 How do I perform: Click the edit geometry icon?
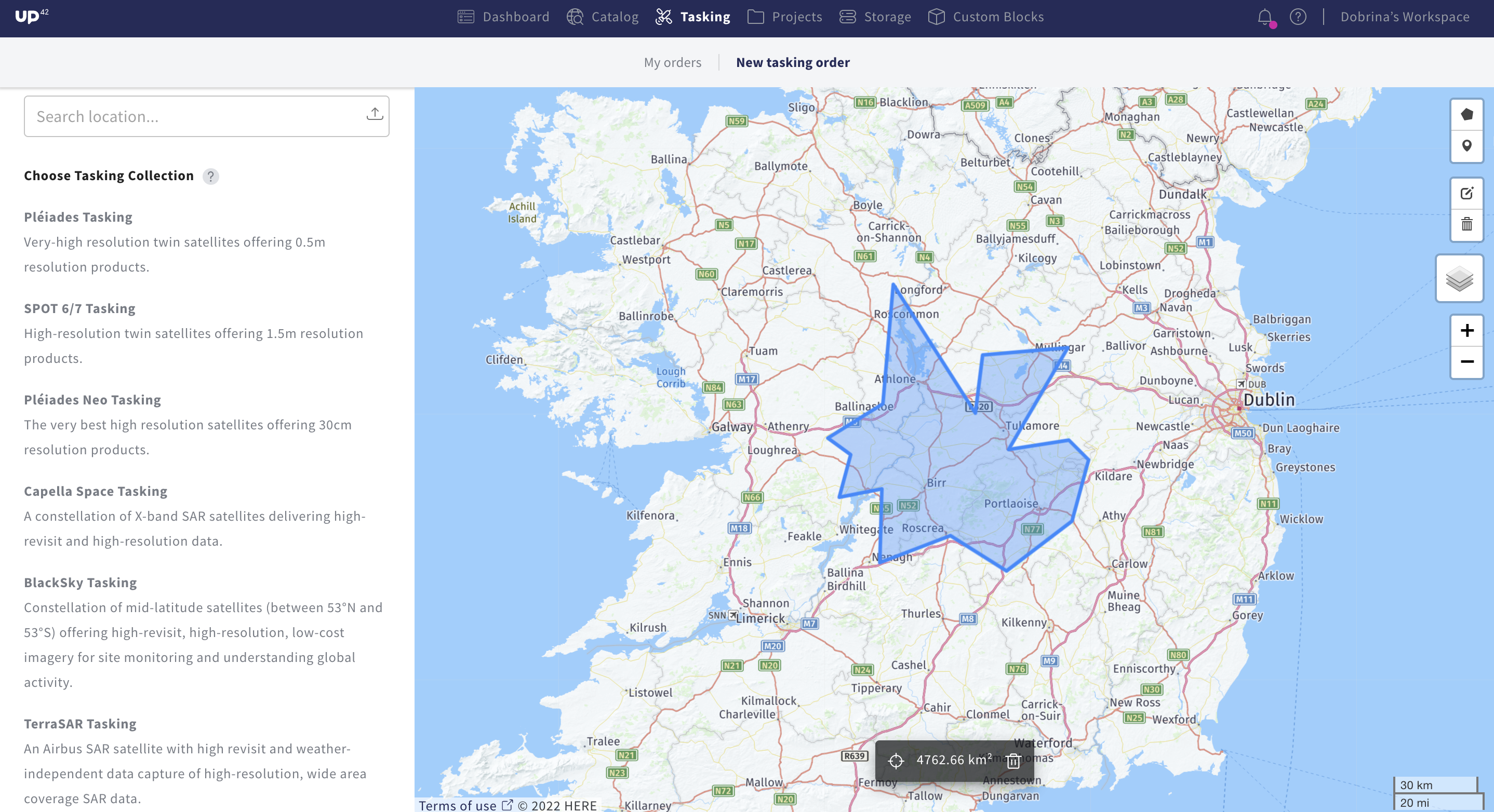tap(1466, 193)
